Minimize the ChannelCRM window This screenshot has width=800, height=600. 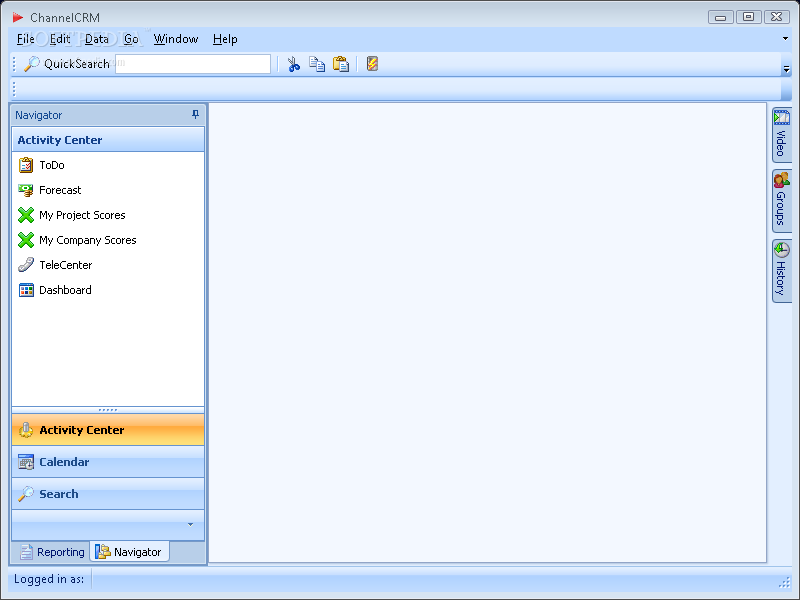coord(720,17)
